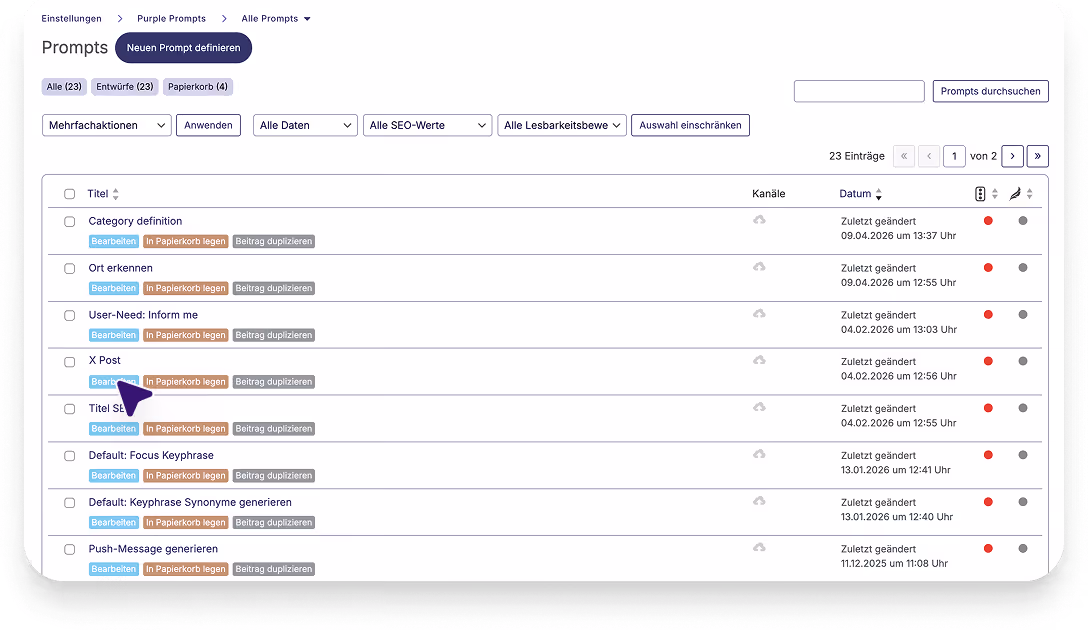Select Default: Focus Keyphrase checkbox
The width and height of the screenshot is (1088, 630).
(x=69, y=456)
